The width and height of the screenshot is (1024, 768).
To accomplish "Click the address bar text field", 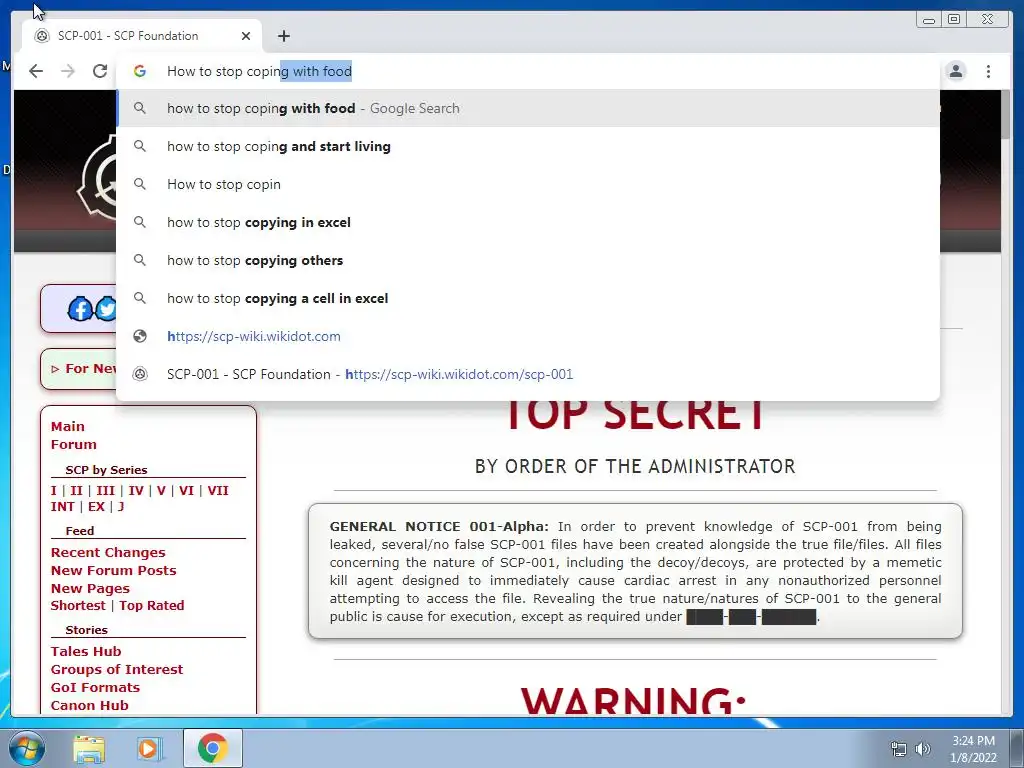I will coord(528,71).
